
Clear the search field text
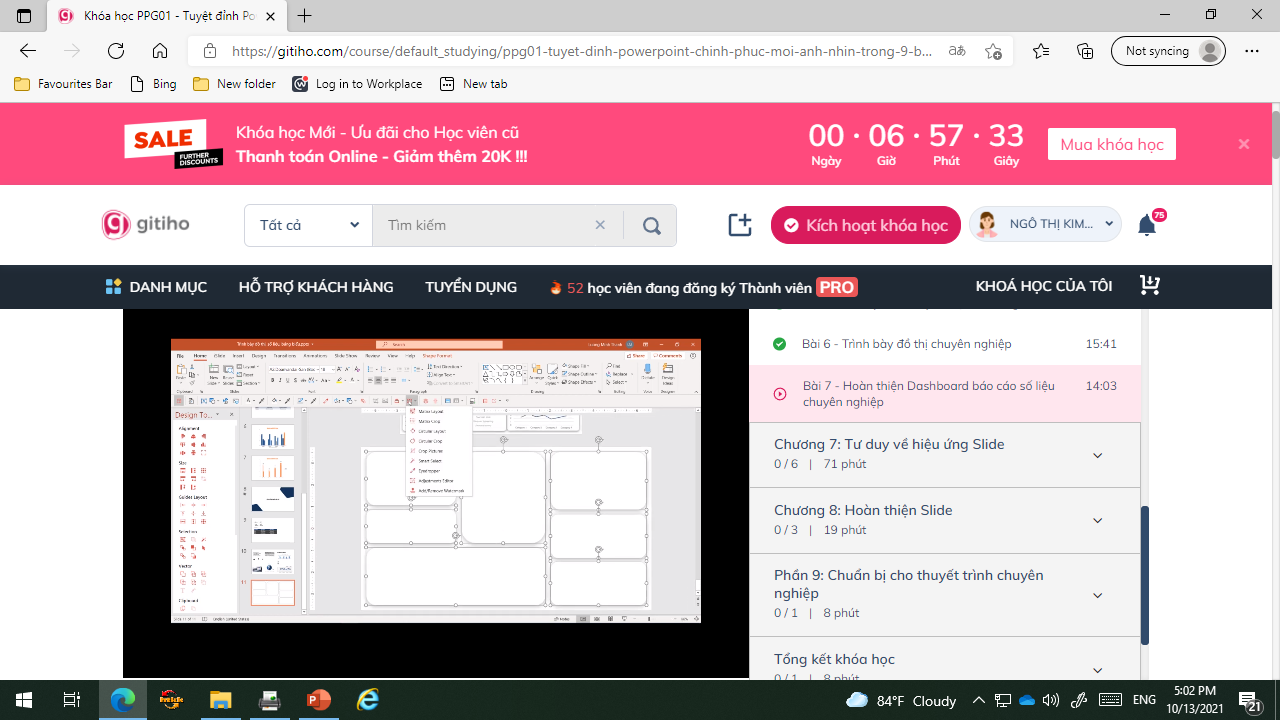[x=600, y=225]
